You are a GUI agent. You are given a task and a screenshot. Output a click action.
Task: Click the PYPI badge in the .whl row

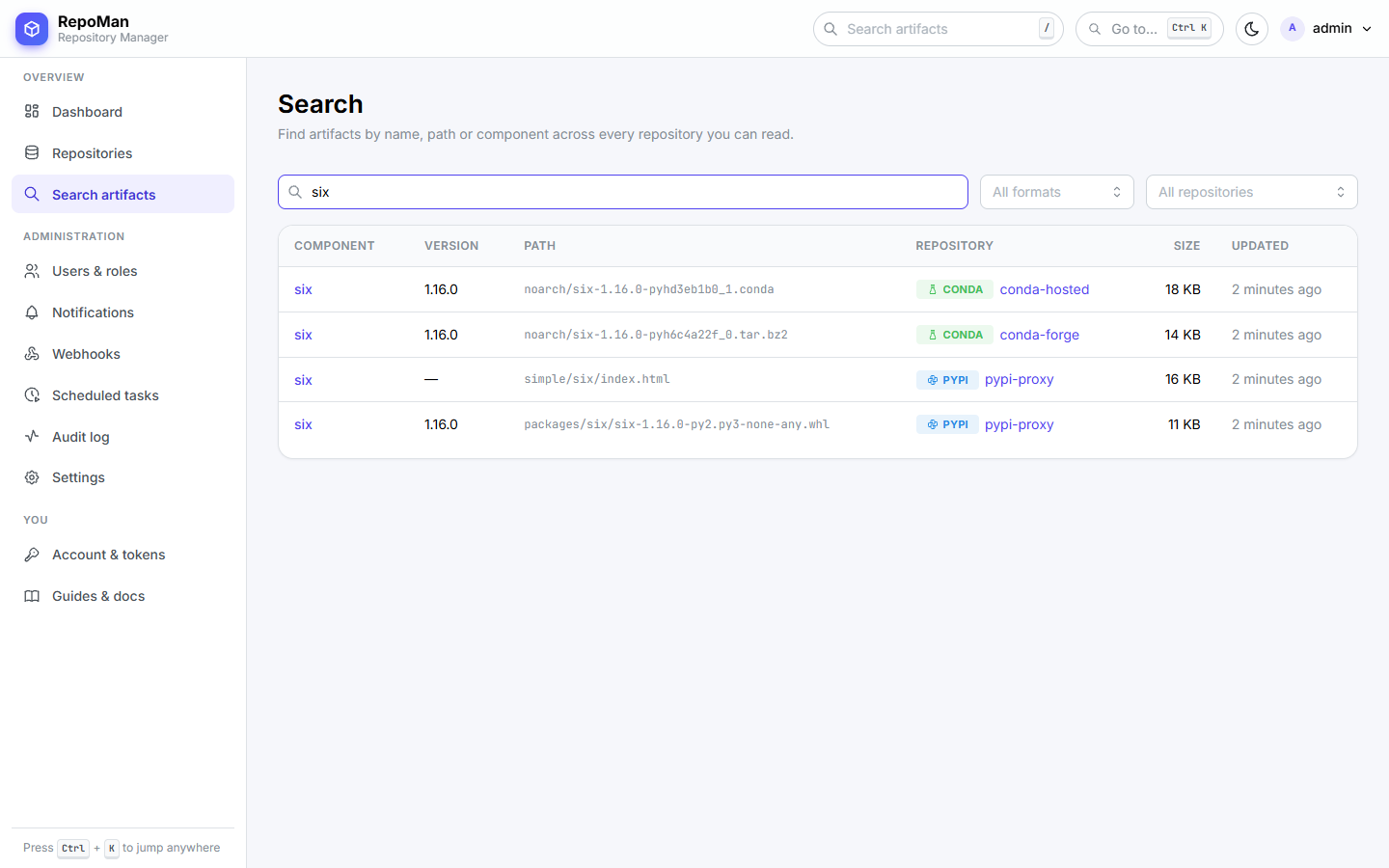click(947, 424)
